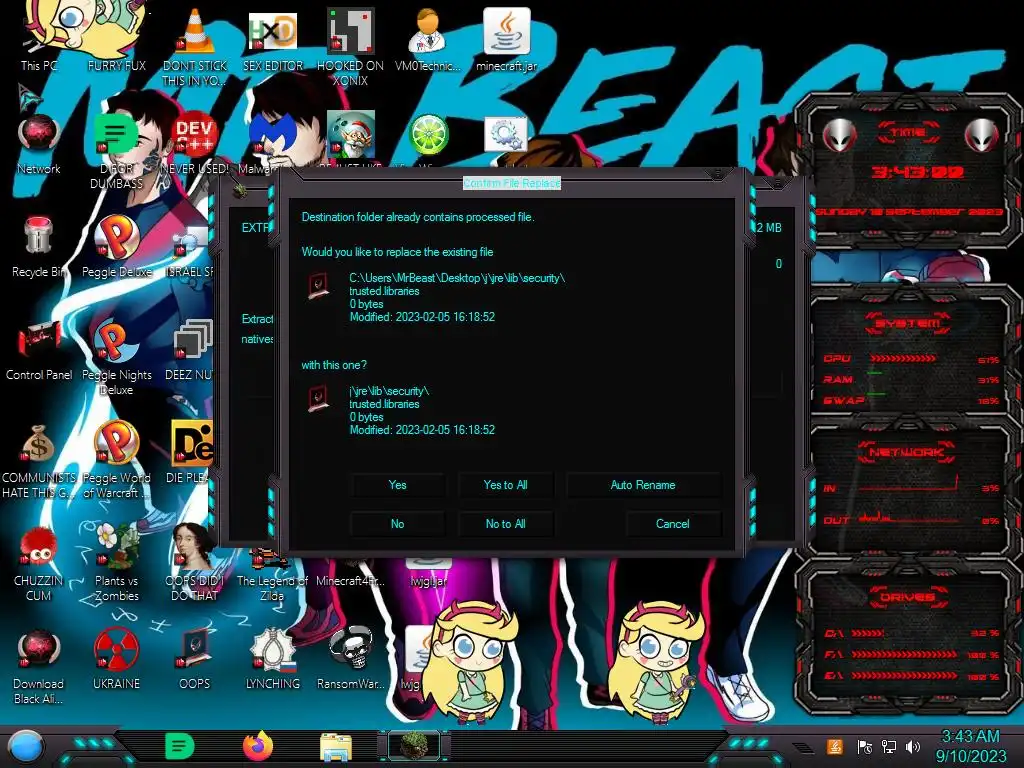Image resolution: width=1024 pixels, height=768 pixels.
Task: Open the Malwarebytes blue shortcut icon
Action: [x=272, y=135]
